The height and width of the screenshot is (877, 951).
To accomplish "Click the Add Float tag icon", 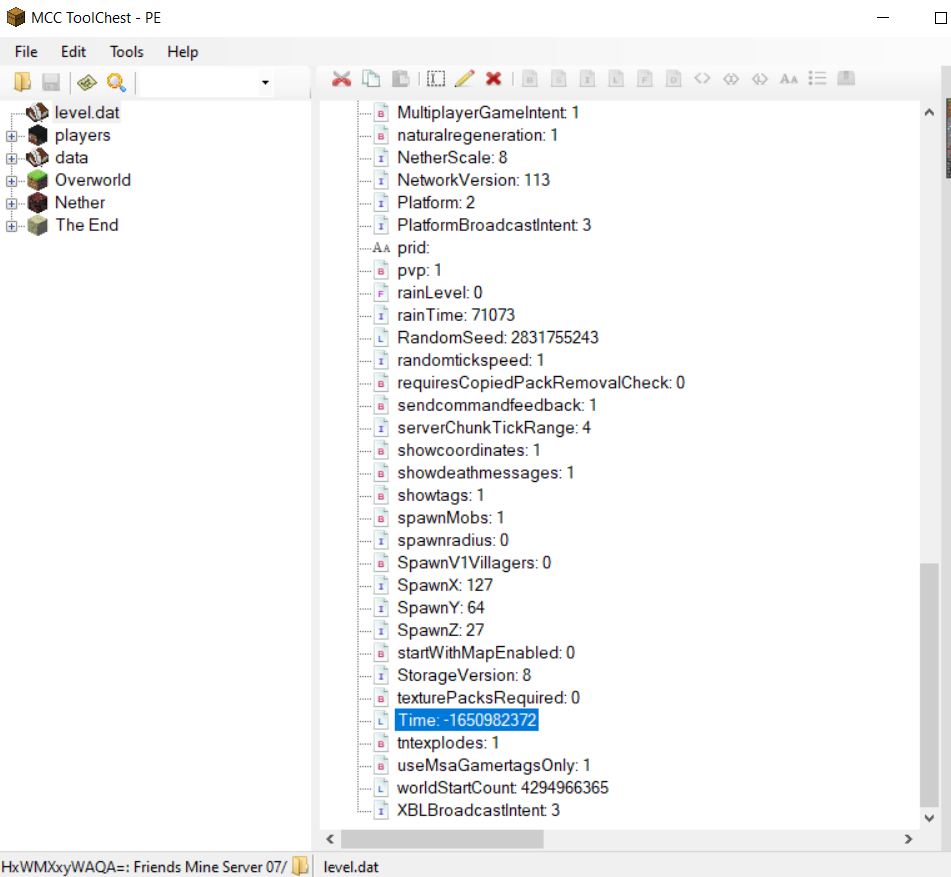I will pos(645,78).
